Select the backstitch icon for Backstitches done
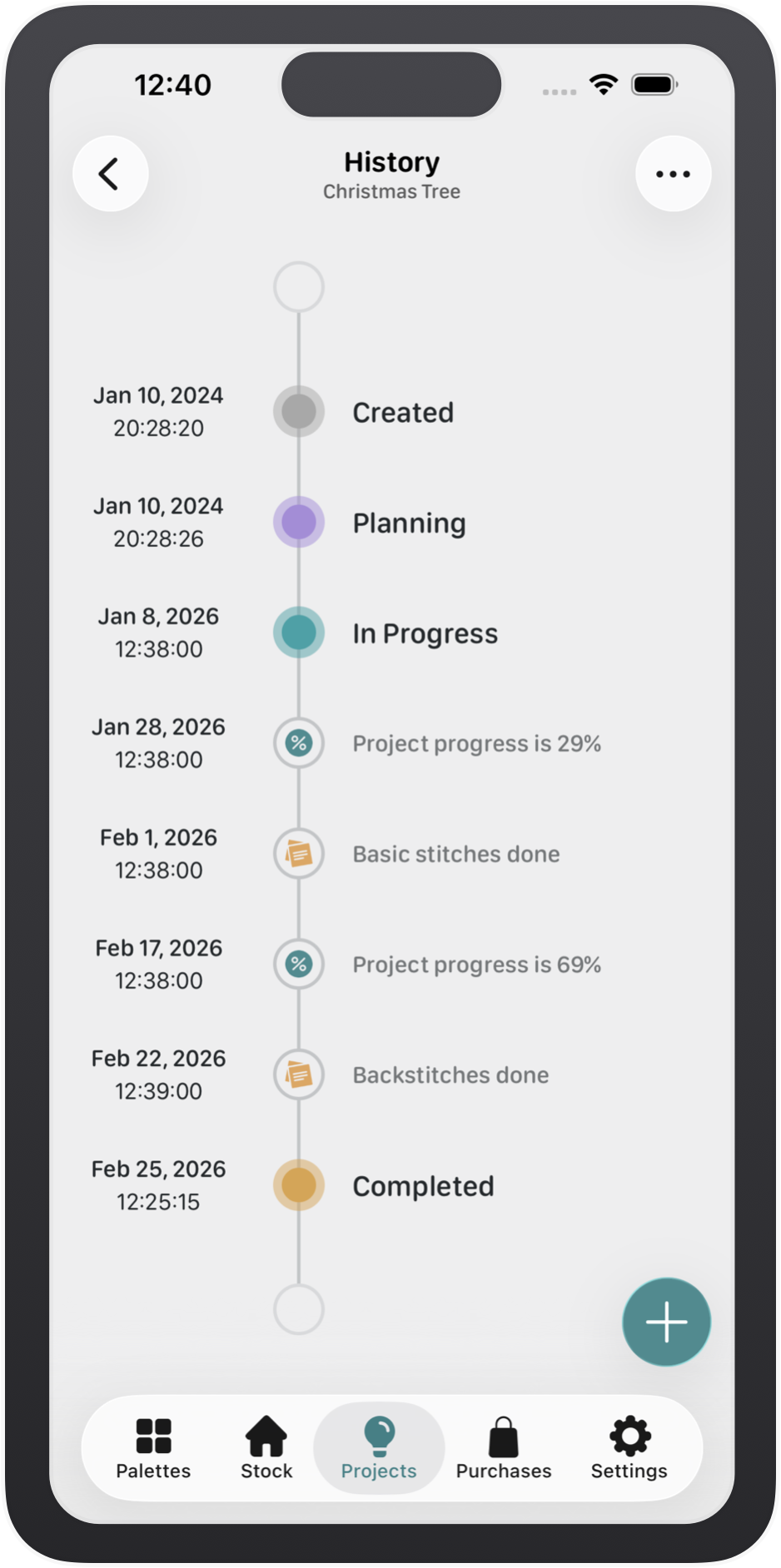Image resolution: width=781 pixels, height=1568 pixels. pos(298,1074)
